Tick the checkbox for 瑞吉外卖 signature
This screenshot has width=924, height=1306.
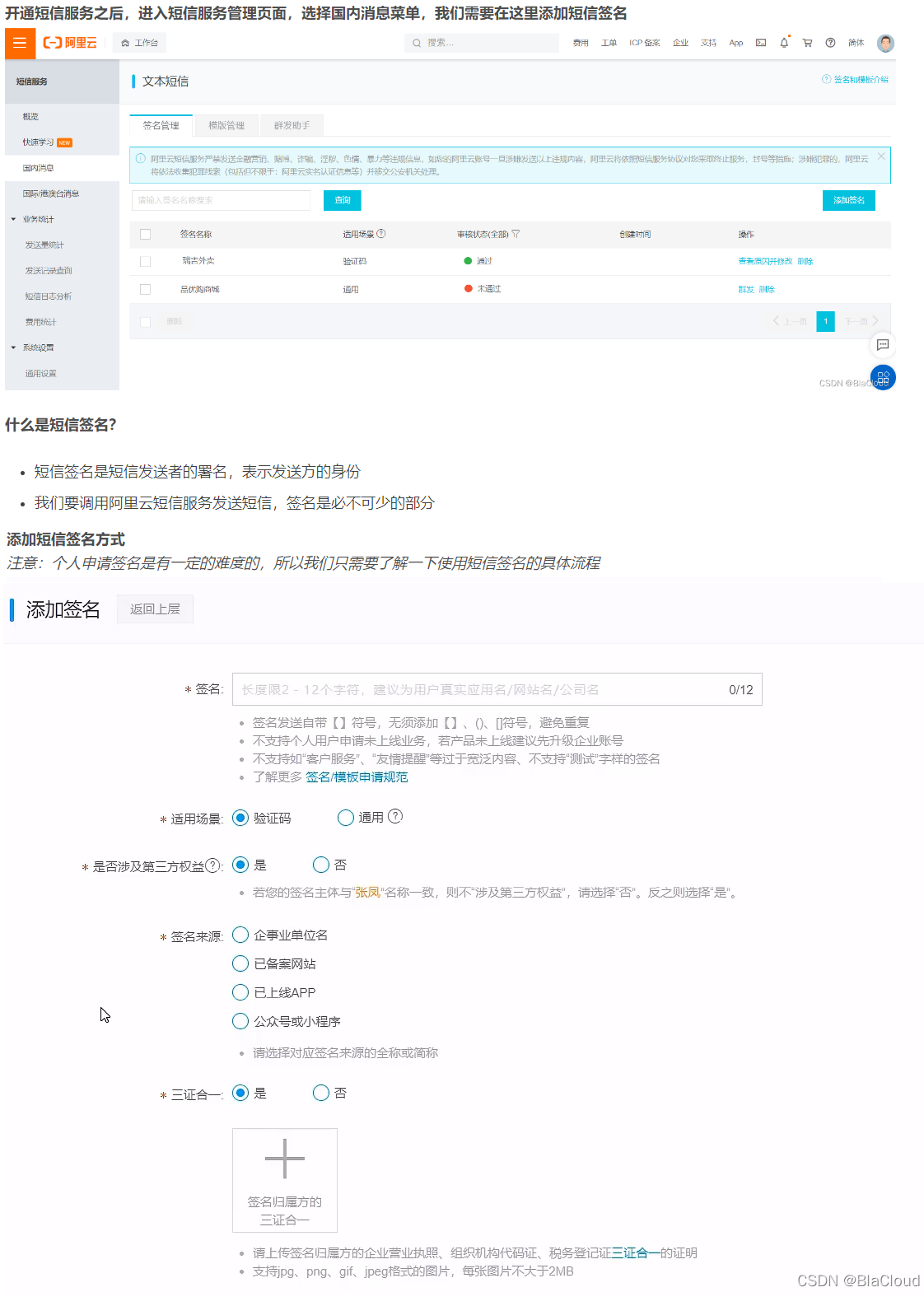(x=146, y=261)
